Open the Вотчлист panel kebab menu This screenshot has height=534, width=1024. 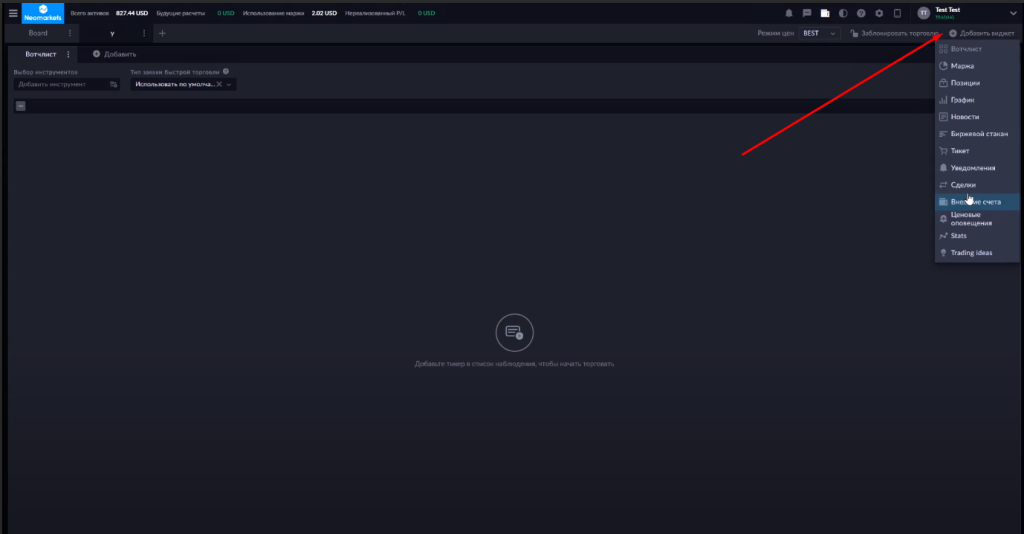coord(68,54)
